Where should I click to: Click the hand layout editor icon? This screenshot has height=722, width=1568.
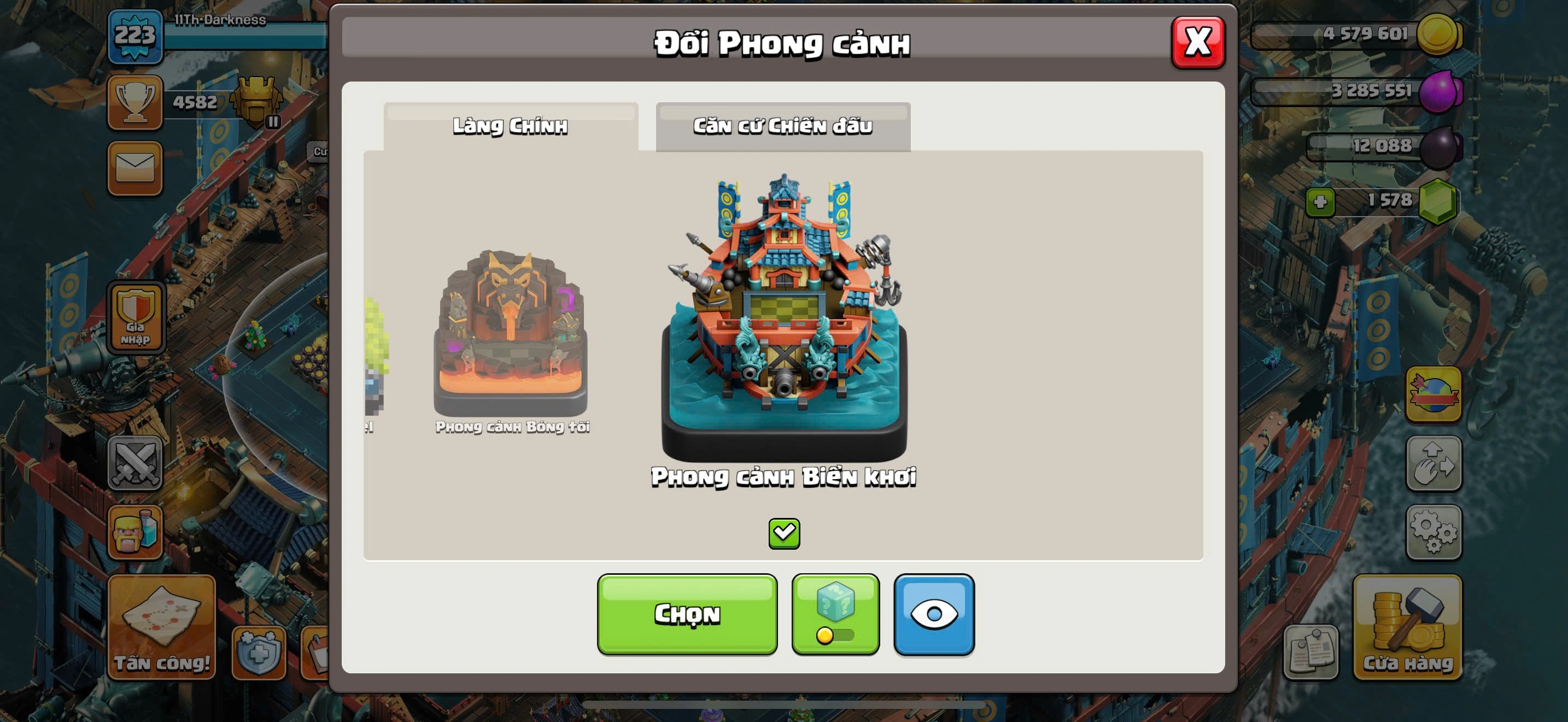click(x=1434, y=463)
